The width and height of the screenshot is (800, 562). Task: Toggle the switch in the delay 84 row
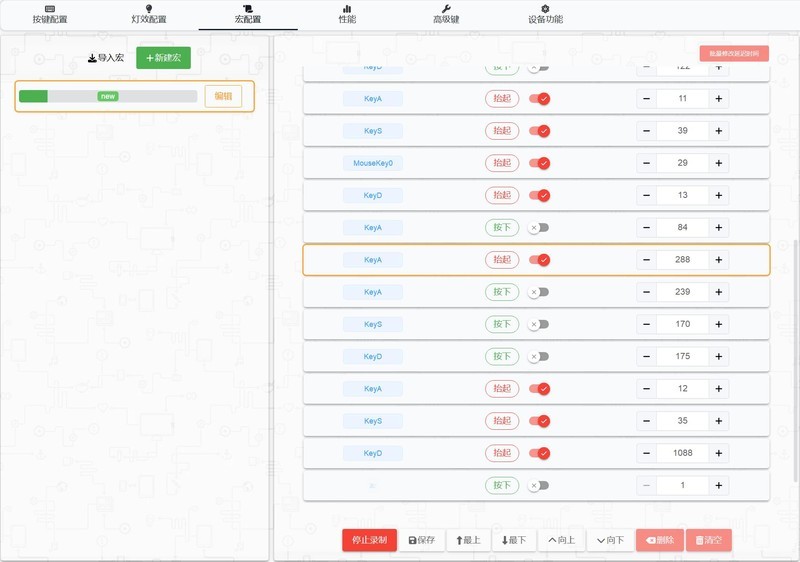pos(538,228)
